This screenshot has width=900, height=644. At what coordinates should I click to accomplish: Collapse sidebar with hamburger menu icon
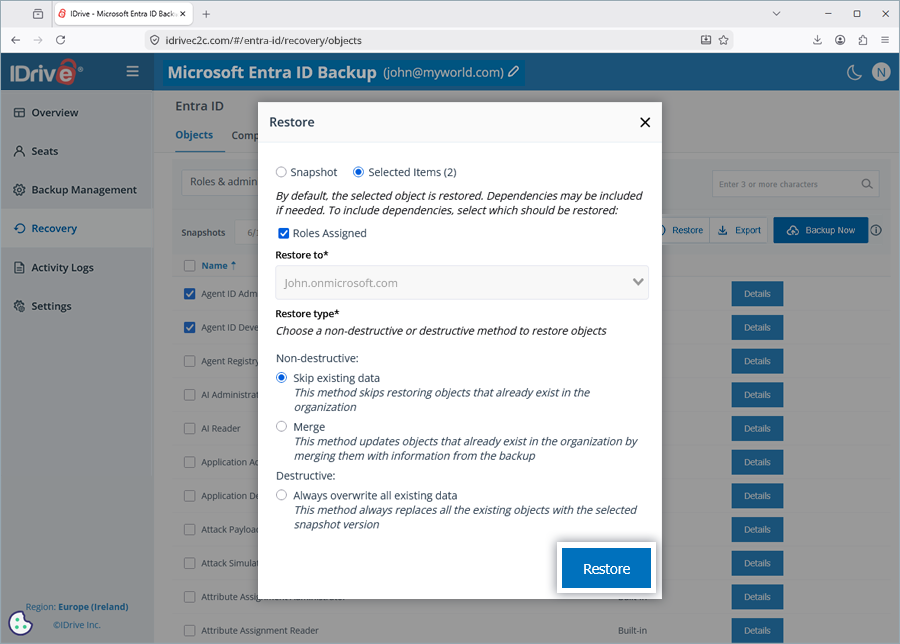click(x=133, y=71)
